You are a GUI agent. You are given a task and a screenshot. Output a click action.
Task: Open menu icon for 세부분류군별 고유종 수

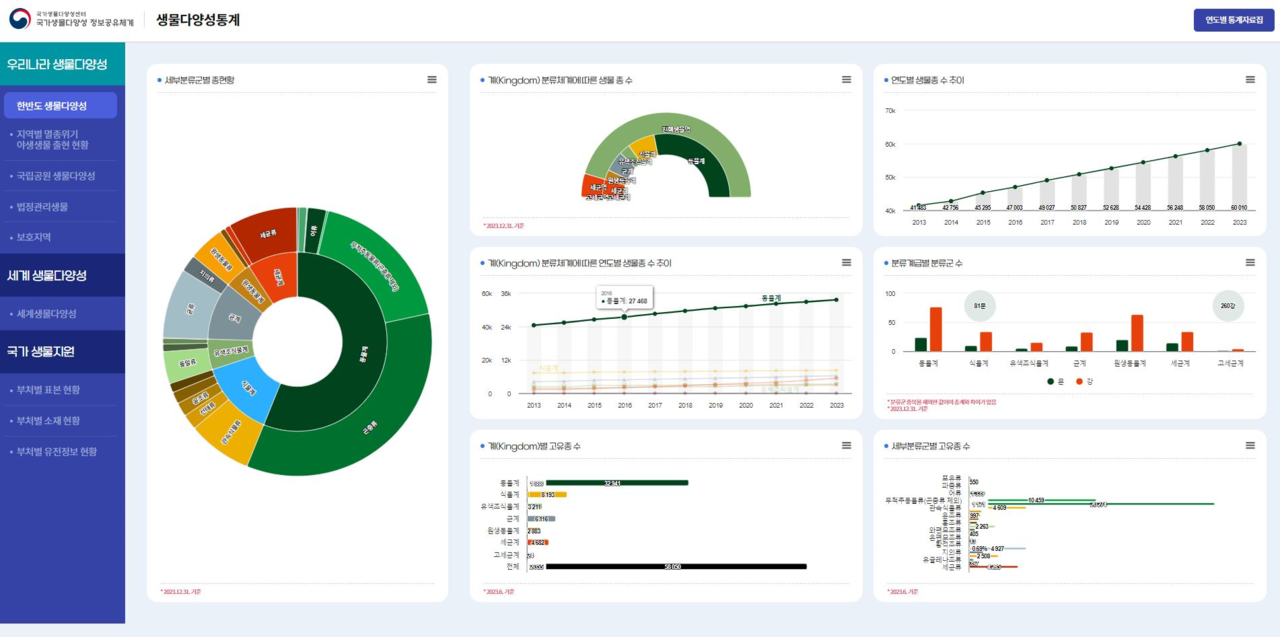pos(1250,446)
